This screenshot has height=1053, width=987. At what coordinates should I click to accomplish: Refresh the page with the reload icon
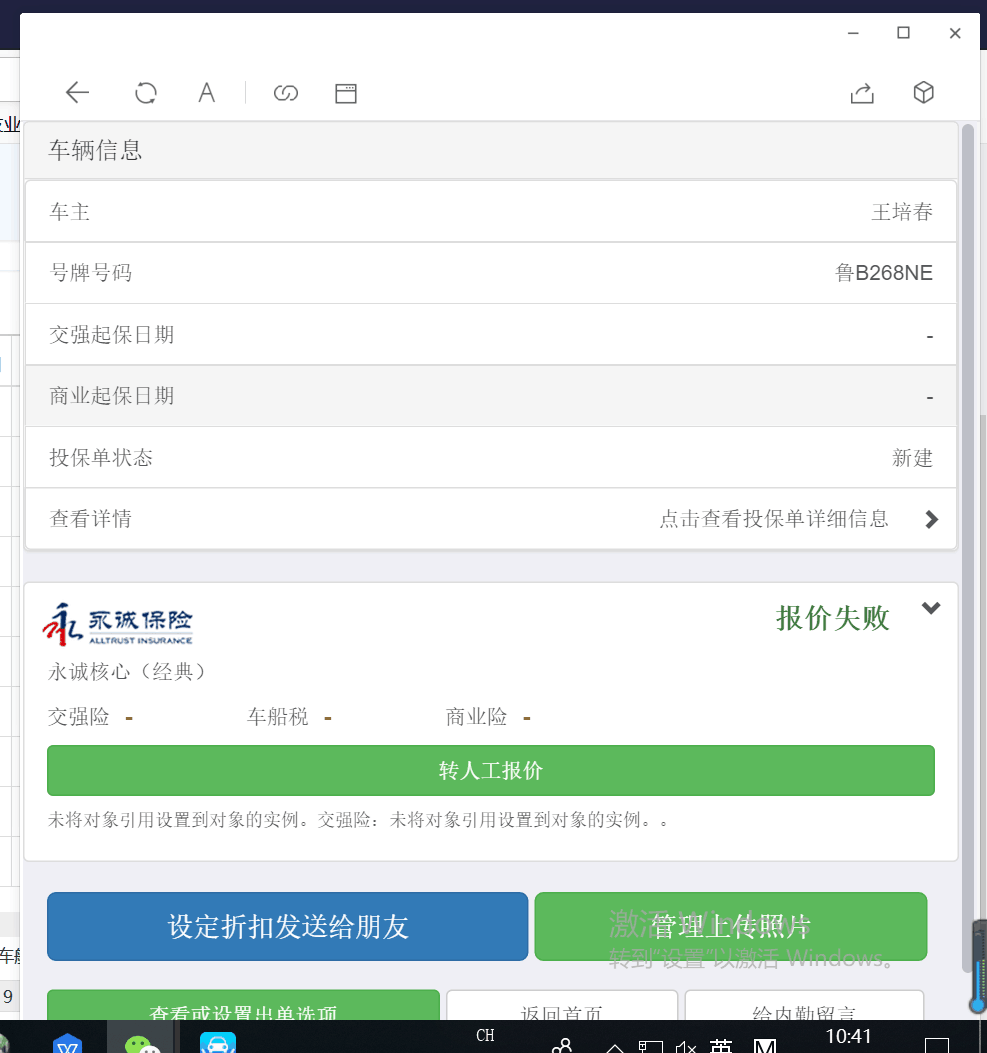[146, 93]
